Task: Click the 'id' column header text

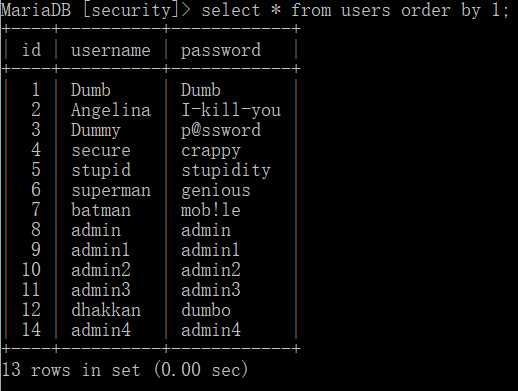Action: point(31,50)
